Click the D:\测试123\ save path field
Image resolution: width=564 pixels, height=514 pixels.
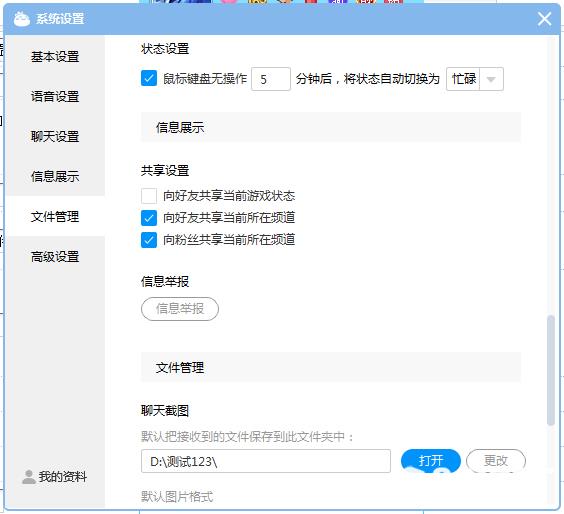pos(266,461)
